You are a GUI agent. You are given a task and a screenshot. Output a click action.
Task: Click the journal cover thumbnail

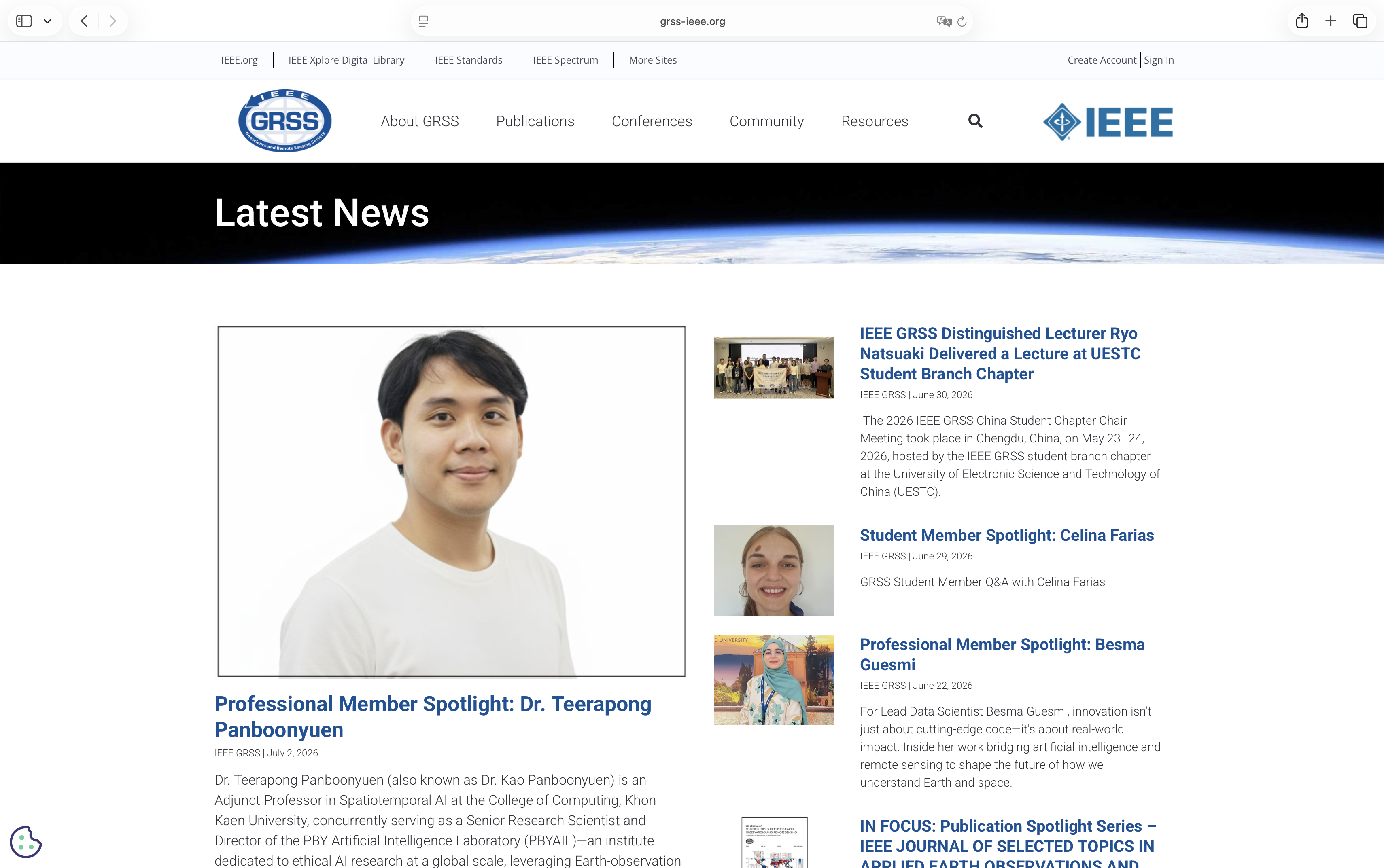[x=774, y=842]
